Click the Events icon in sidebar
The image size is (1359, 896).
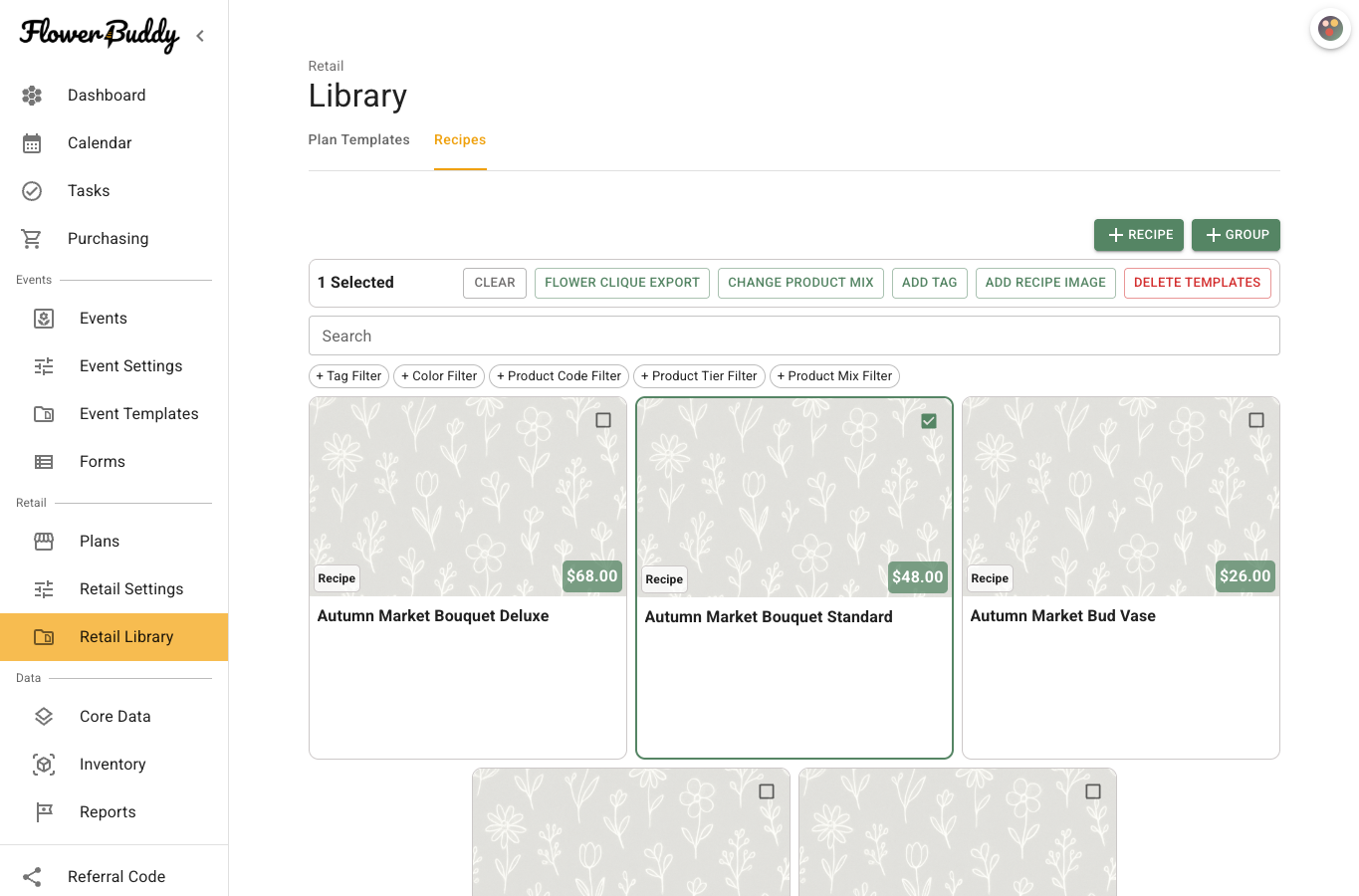(44, 319)
